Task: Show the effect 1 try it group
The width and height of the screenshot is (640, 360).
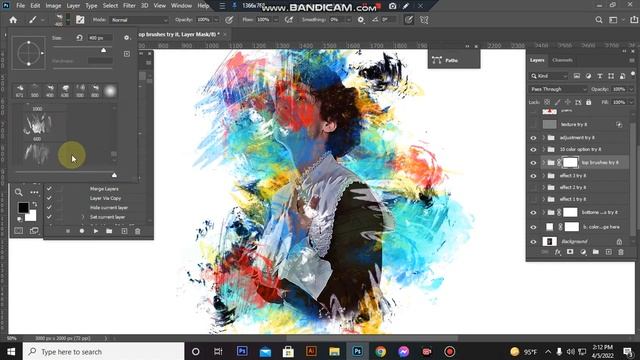Action: point(533,199)
